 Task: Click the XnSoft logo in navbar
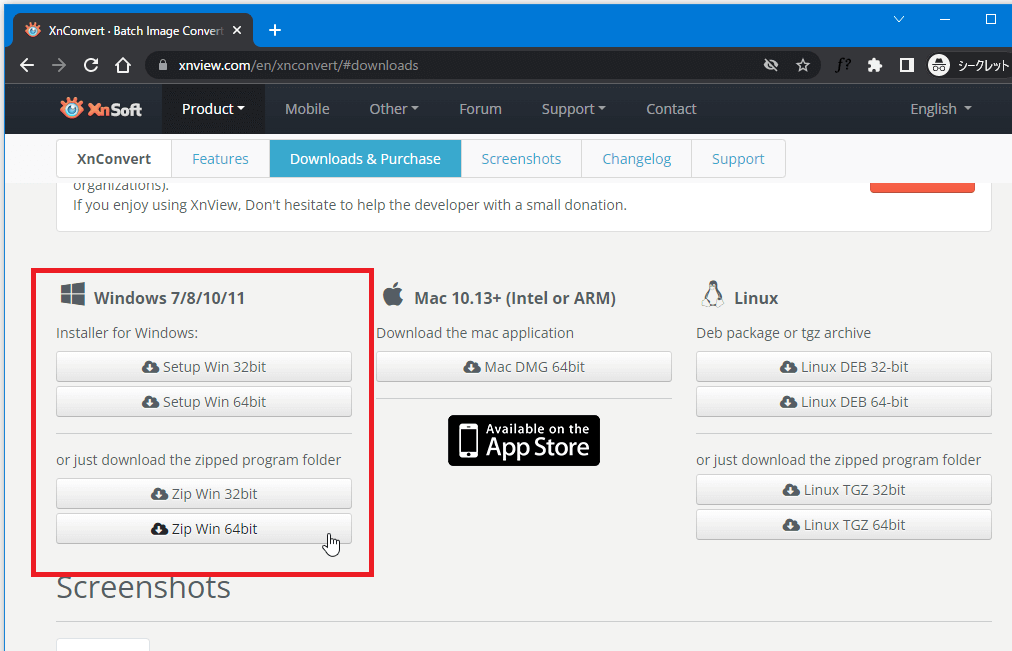click(100, 108)
